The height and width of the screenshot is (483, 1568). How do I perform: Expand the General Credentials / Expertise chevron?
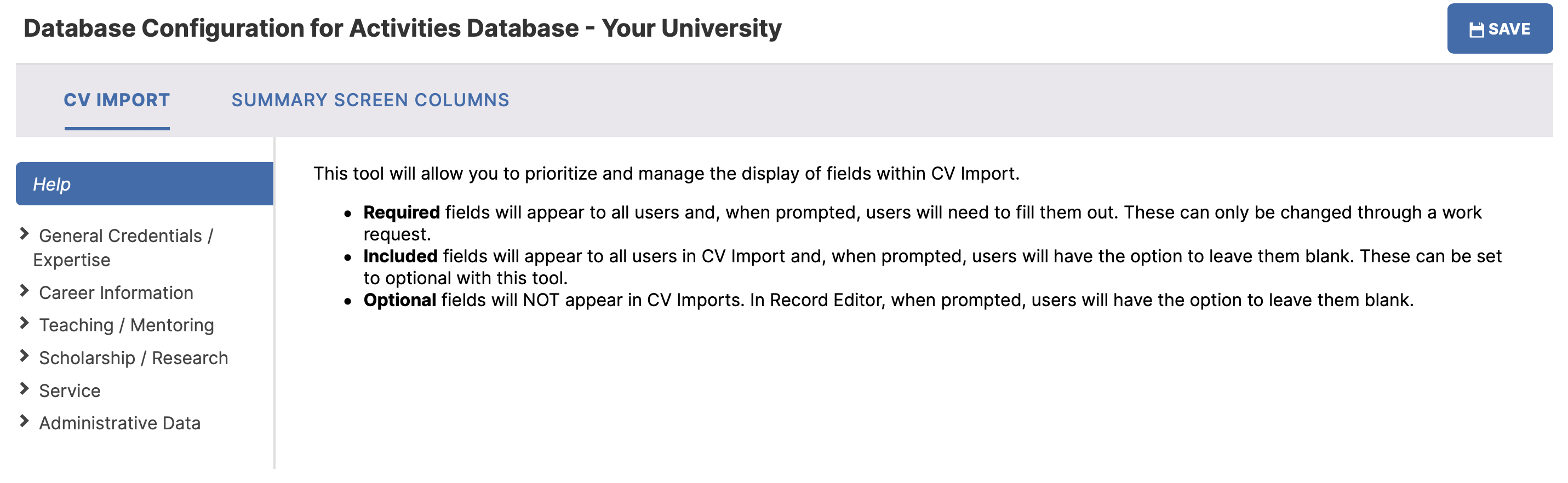point(24,234)
